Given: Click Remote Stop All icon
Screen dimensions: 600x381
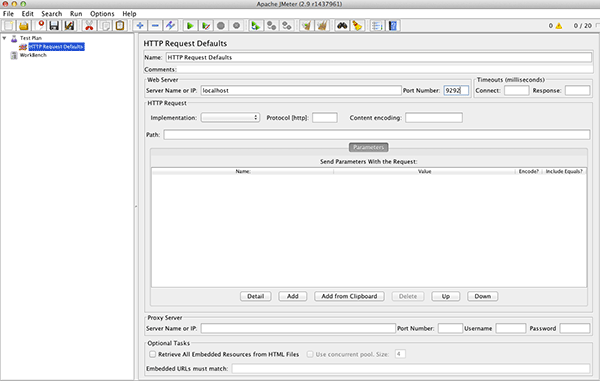Looking at the screenshot, I should tap(271, 26).
